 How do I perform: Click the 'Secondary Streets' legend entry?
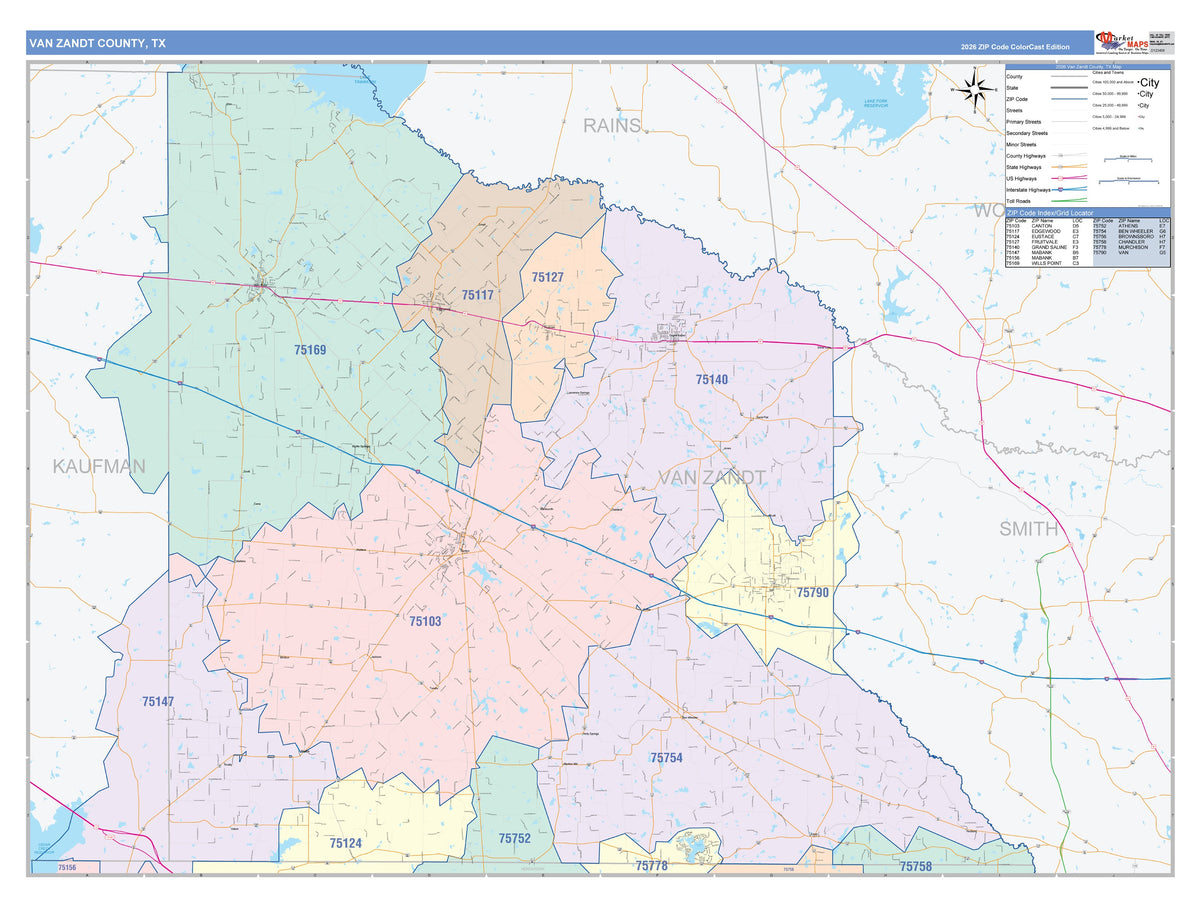coord(1027,133)
